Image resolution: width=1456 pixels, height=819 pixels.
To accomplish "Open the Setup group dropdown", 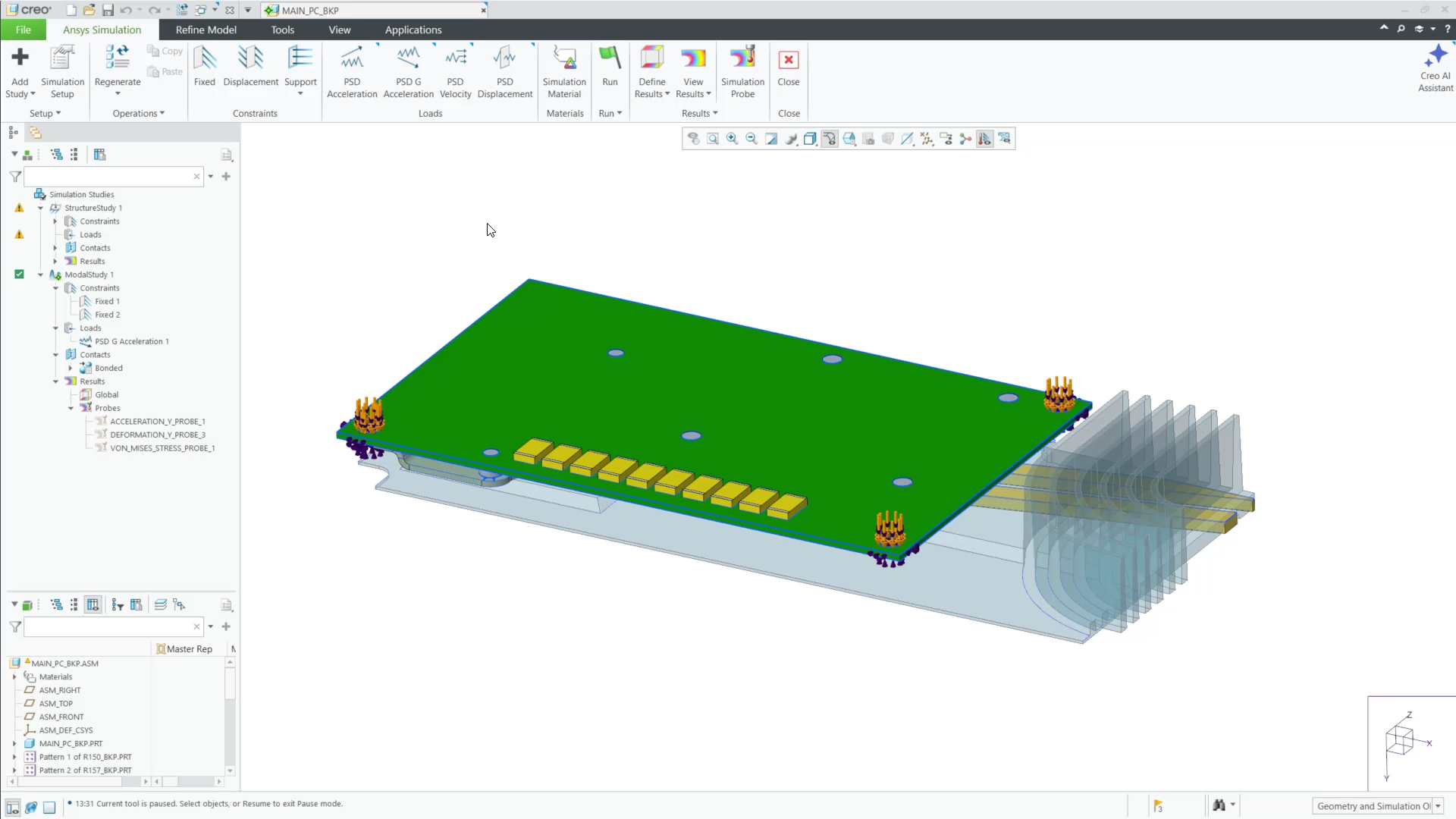I will [45, 113].
